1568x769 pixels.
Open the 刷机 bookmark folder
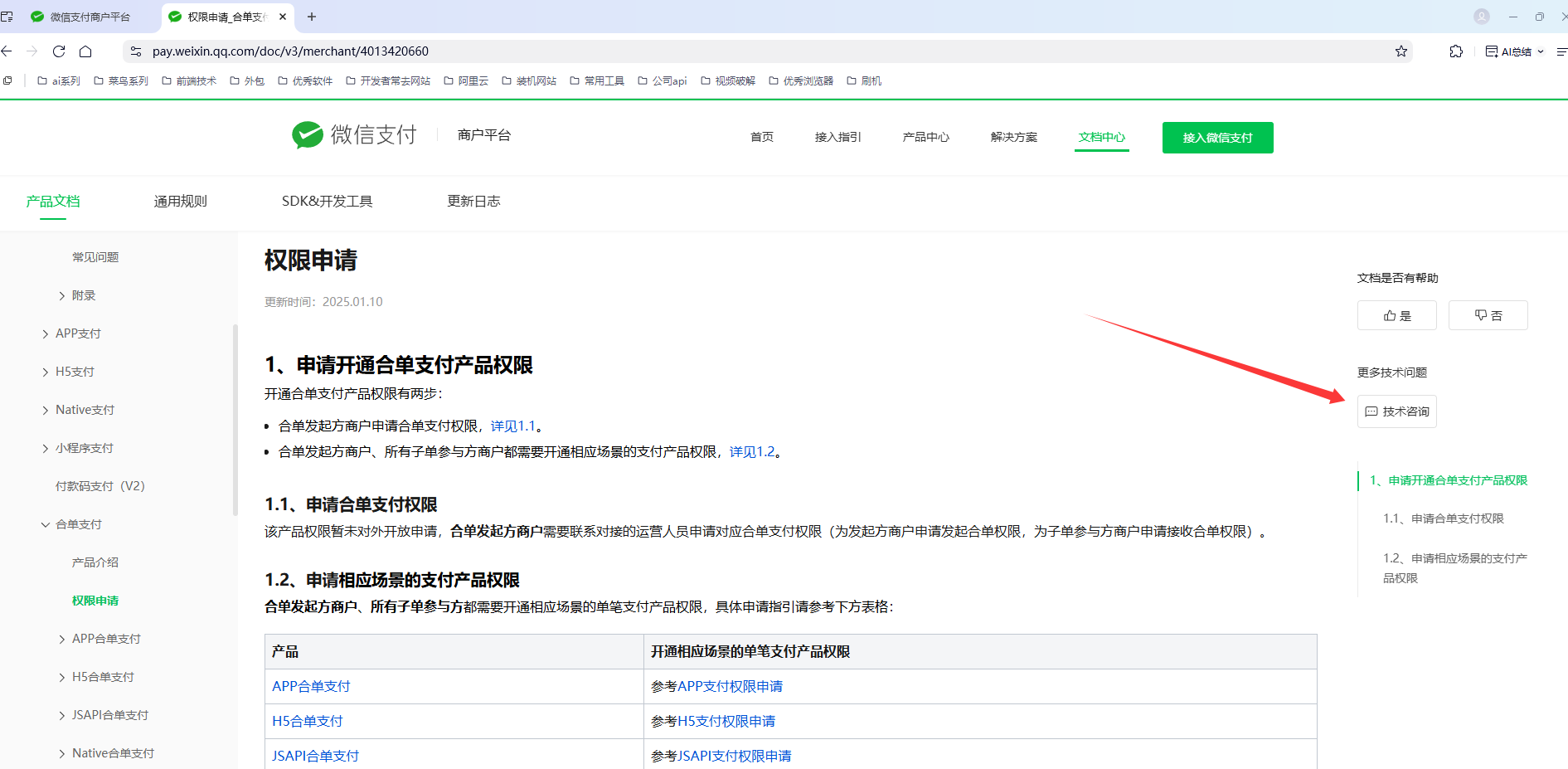(864, 80)
